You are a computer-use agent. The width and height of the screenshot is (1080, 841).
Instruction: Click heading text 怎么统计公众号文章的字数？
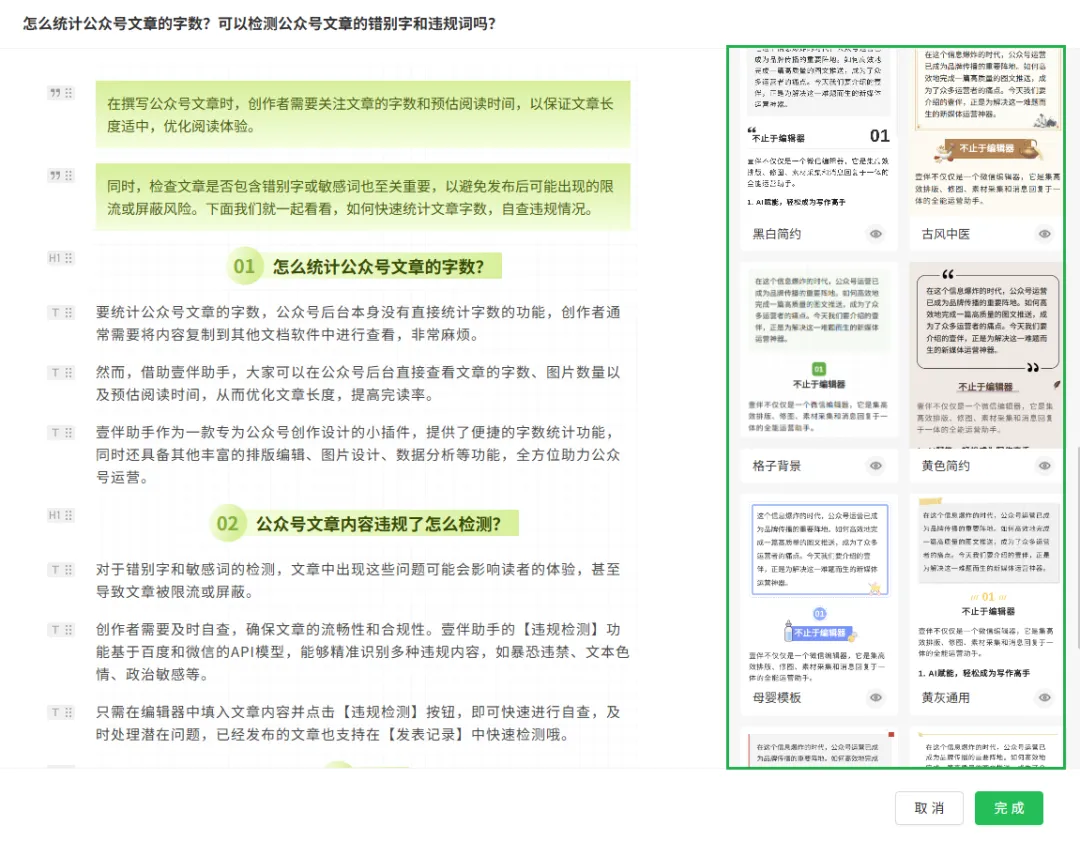click(x=378, y=267)
